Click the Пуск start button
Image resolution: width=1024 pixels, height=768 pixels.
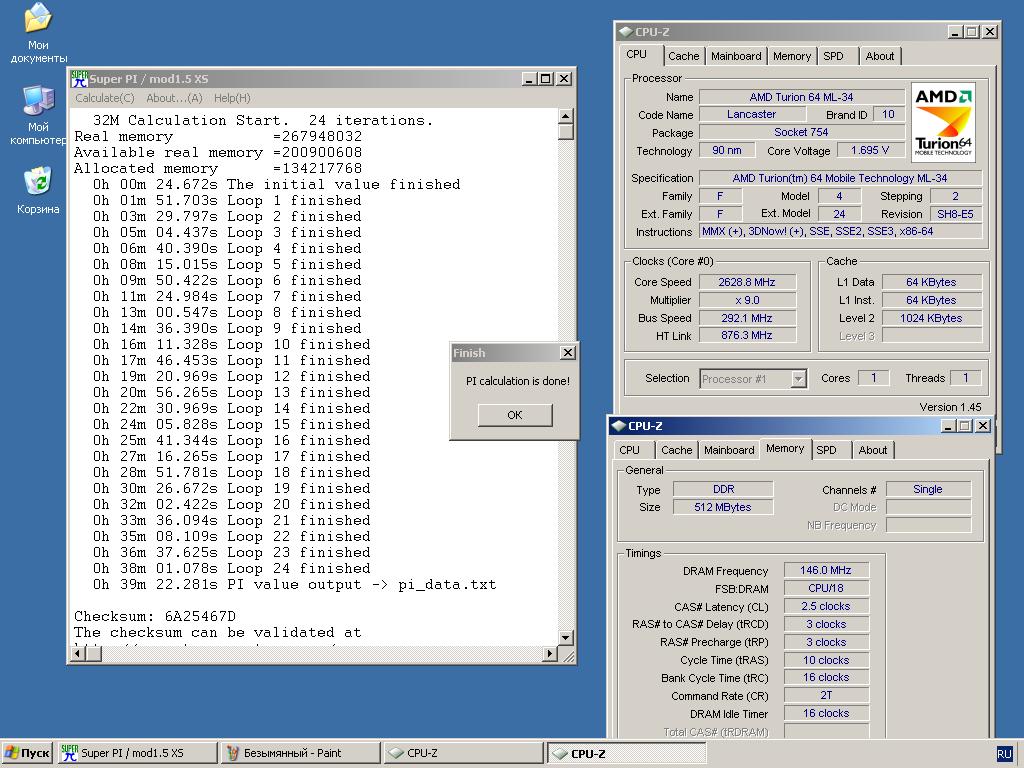point(27,753)
